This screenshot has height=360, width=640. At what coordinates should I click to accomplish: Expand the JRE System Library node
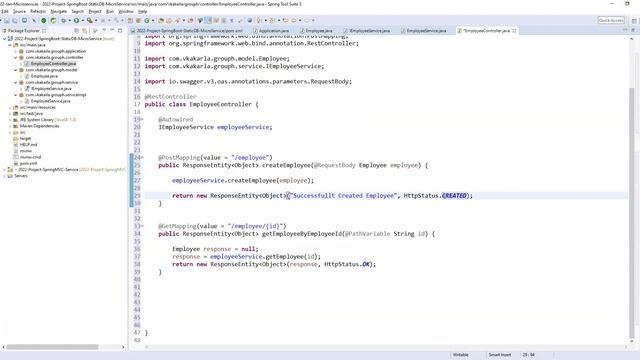[x=10, y=120]
